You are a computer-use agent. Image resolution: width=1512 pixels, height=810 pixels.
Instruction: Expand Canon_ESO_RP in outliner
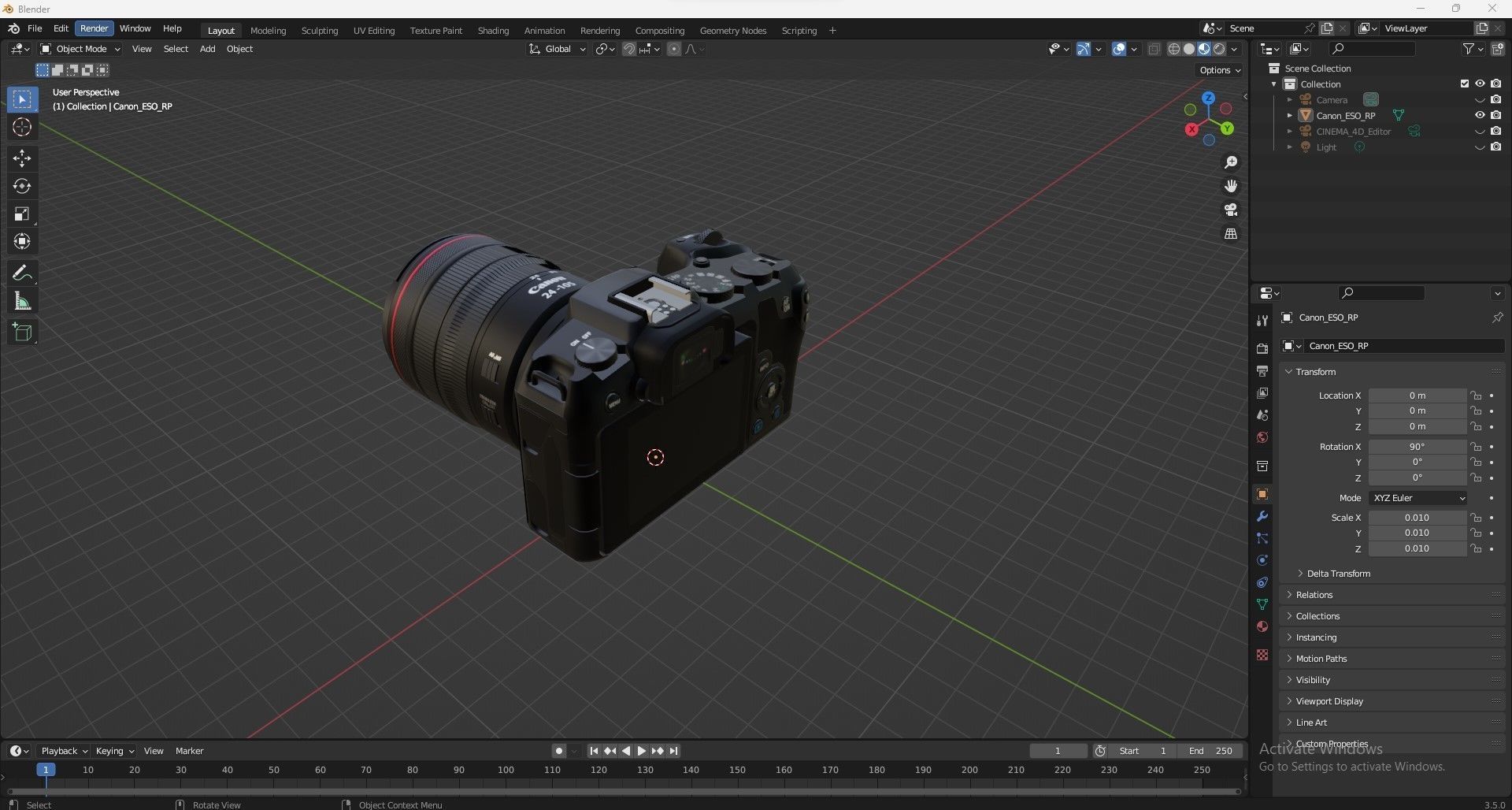click(1290, 116)
